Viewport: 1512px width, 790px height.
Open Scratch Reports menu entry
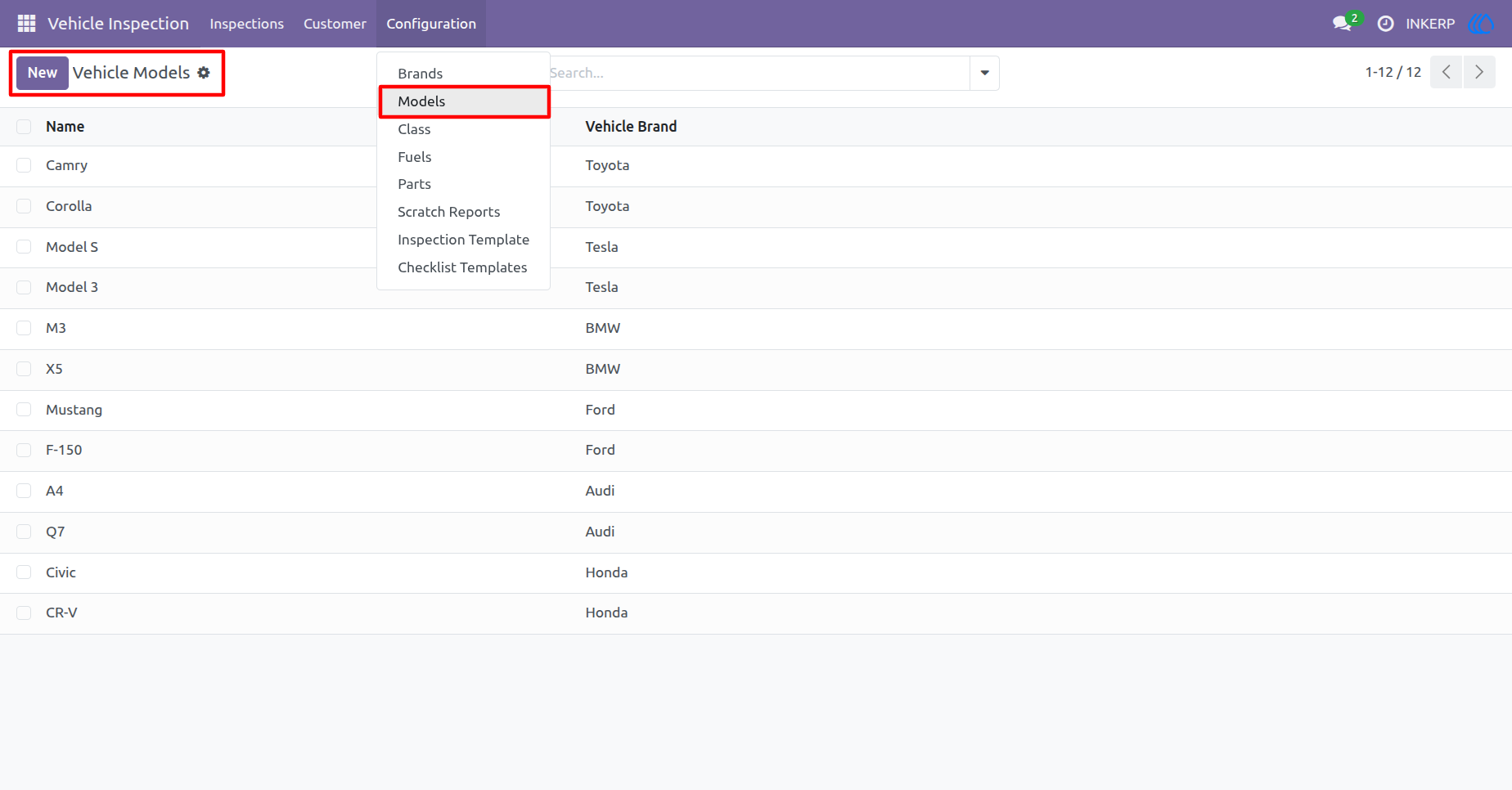tap(463, 212)
